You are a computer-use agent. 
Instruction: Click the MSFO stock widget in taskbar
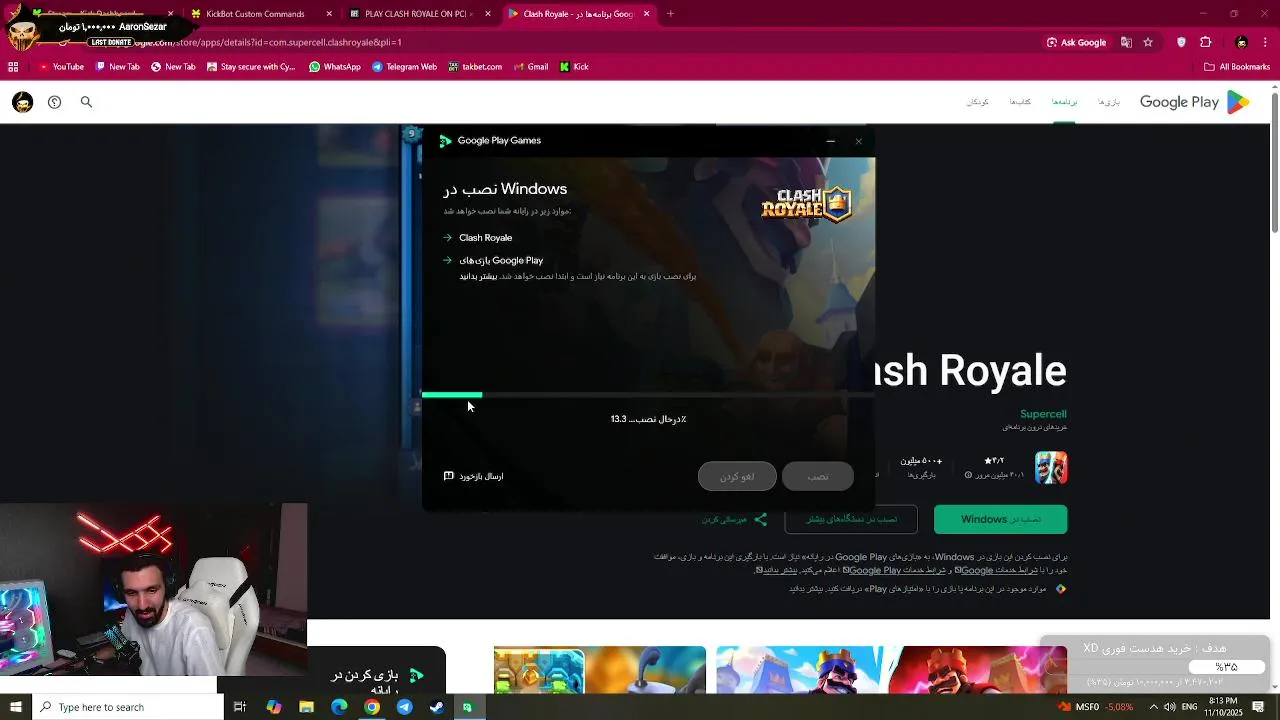pos(1095,707)
